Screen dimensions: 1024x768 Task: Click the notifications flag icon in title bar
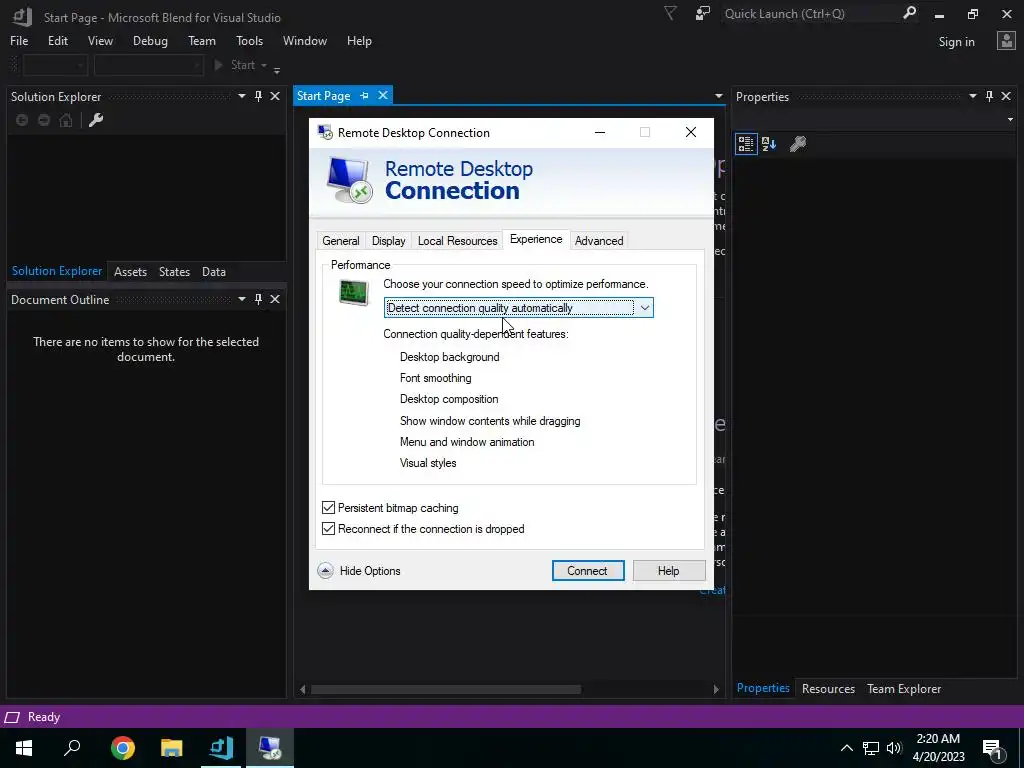(x=670, y=13)
